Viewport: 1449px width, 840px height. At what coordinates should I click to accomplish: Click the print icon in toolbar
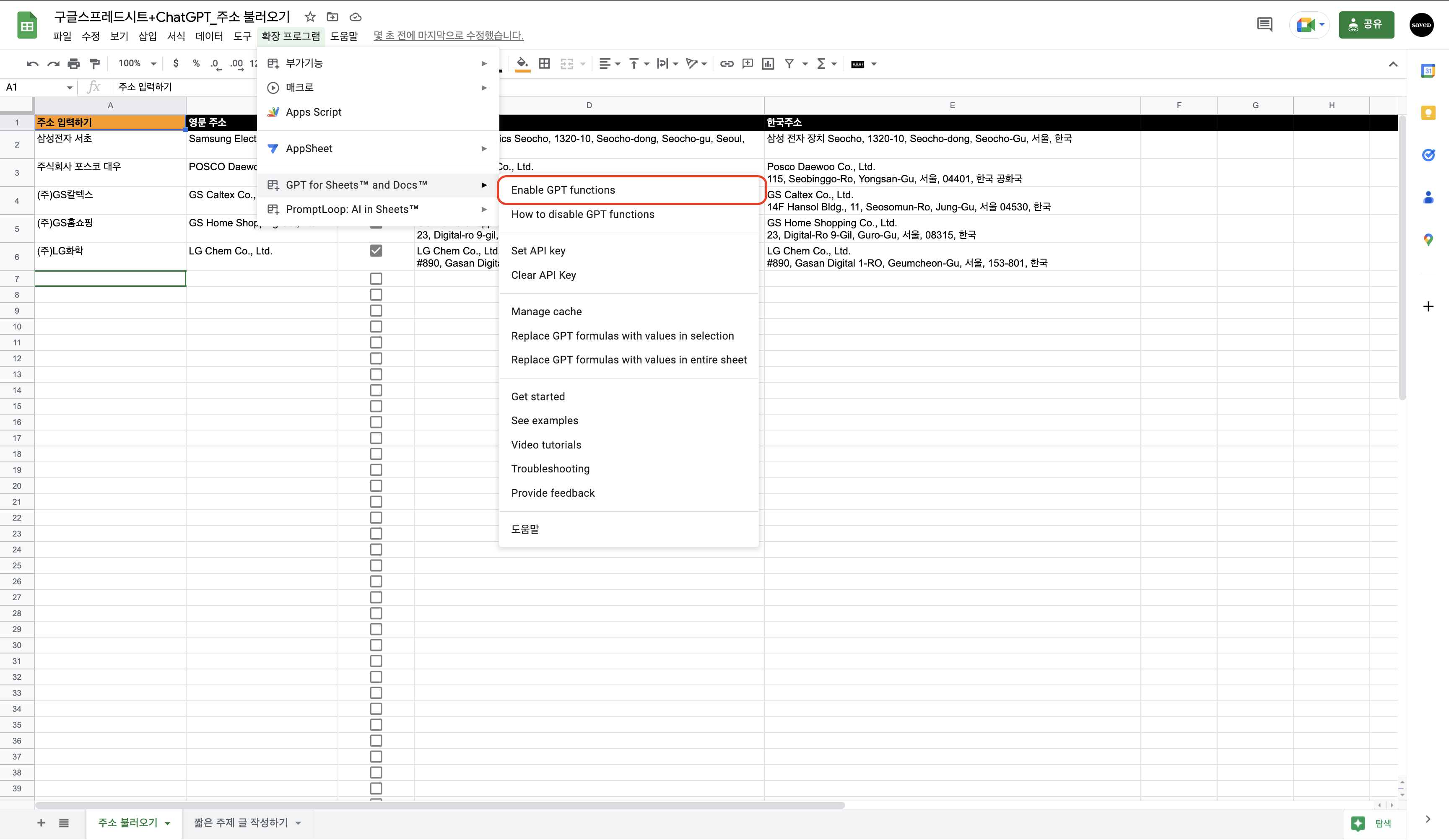tap(74, 64)
